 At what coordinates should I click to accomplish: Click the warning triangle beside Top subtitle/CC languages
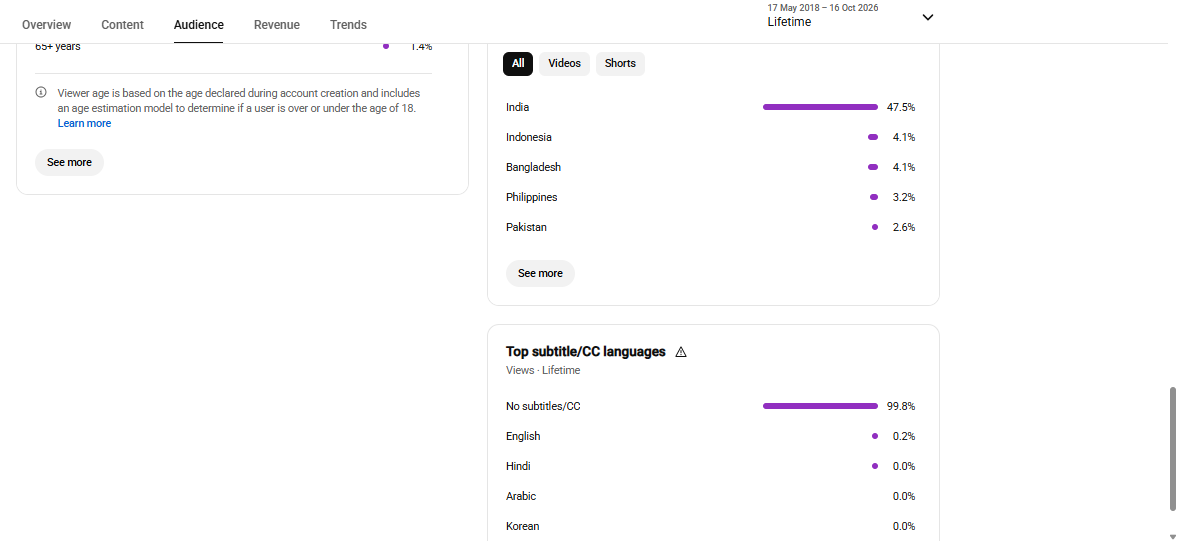click(x=681, y=352)
